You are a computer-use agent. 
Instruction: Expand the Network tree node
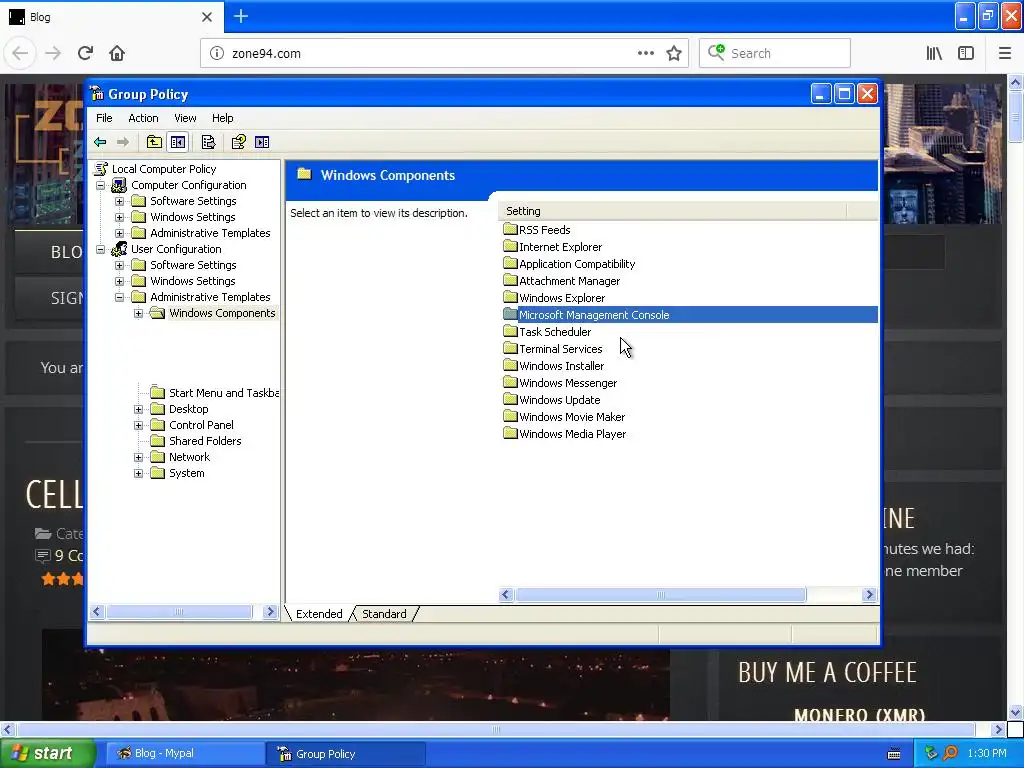[x=138, y=457]
